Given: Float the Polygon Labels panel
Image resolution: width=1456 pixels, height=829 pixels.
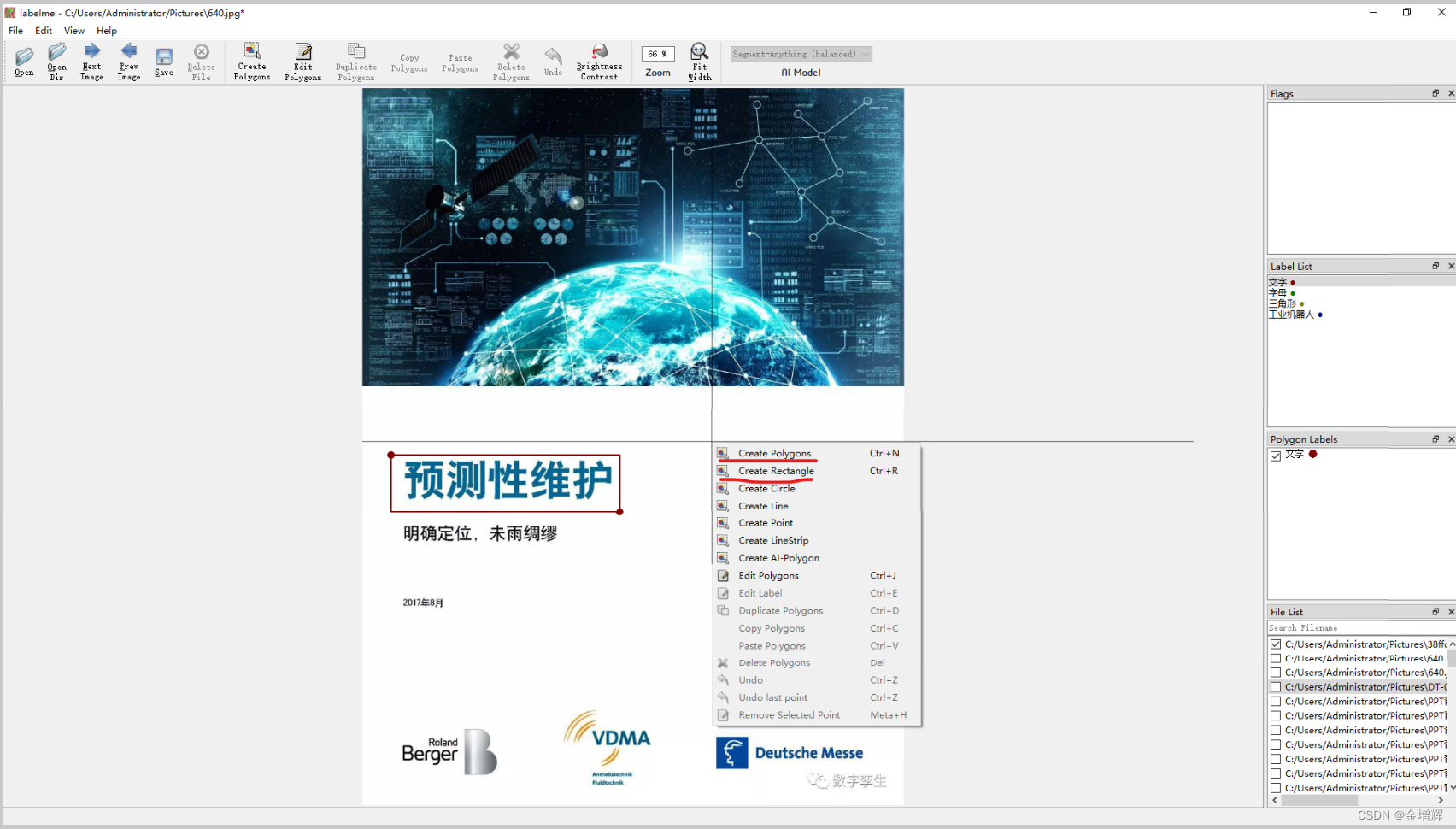Looking at the screenshot, I should pyautogui.click(x=1435, y=438).
